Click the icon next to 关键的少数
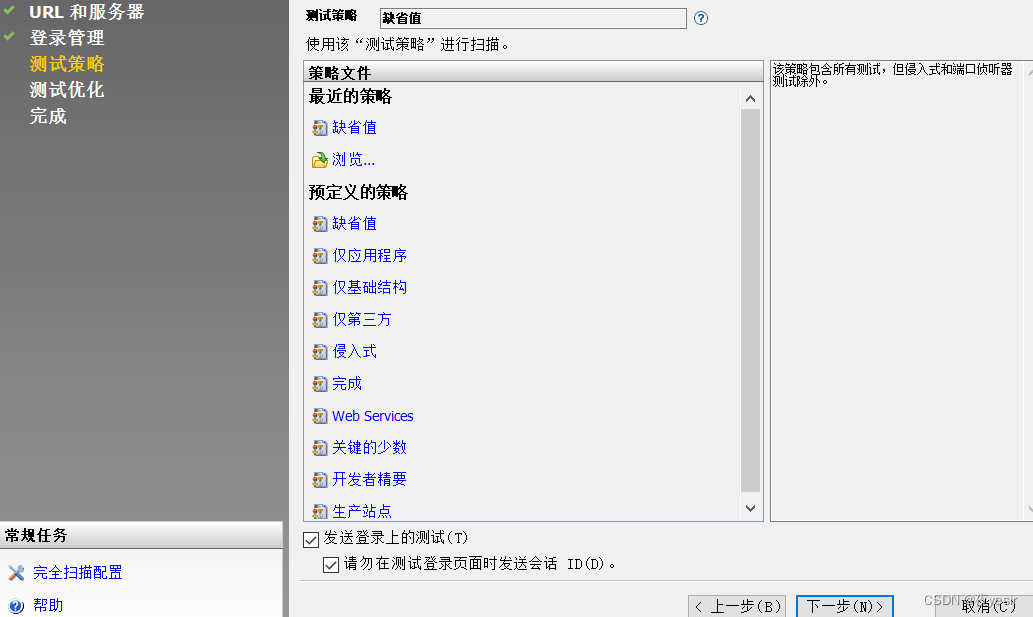Viewport: 1033px width, 617px height. pos(320,448)
